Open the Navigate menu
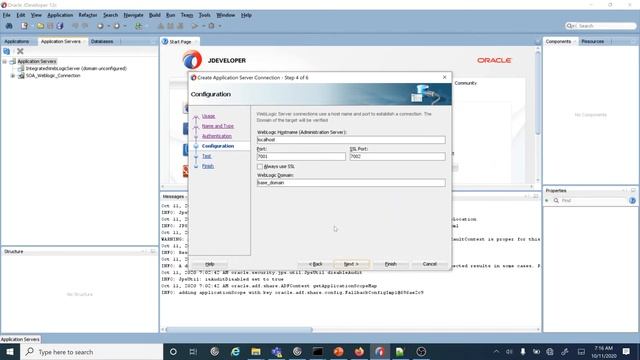Image resolution: width=640 pixels, height=360 pixels. pos(133,15)
